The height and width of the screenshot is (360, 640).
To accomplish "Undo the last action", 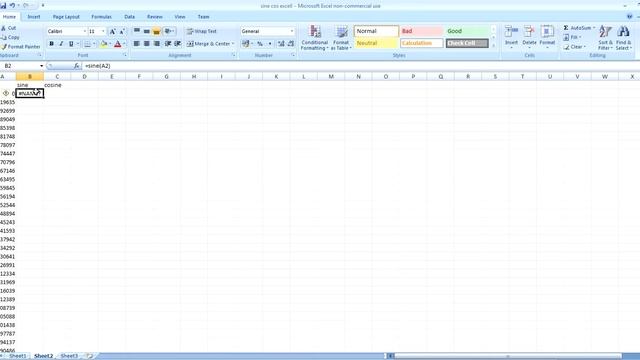I will tap(12, 5).
